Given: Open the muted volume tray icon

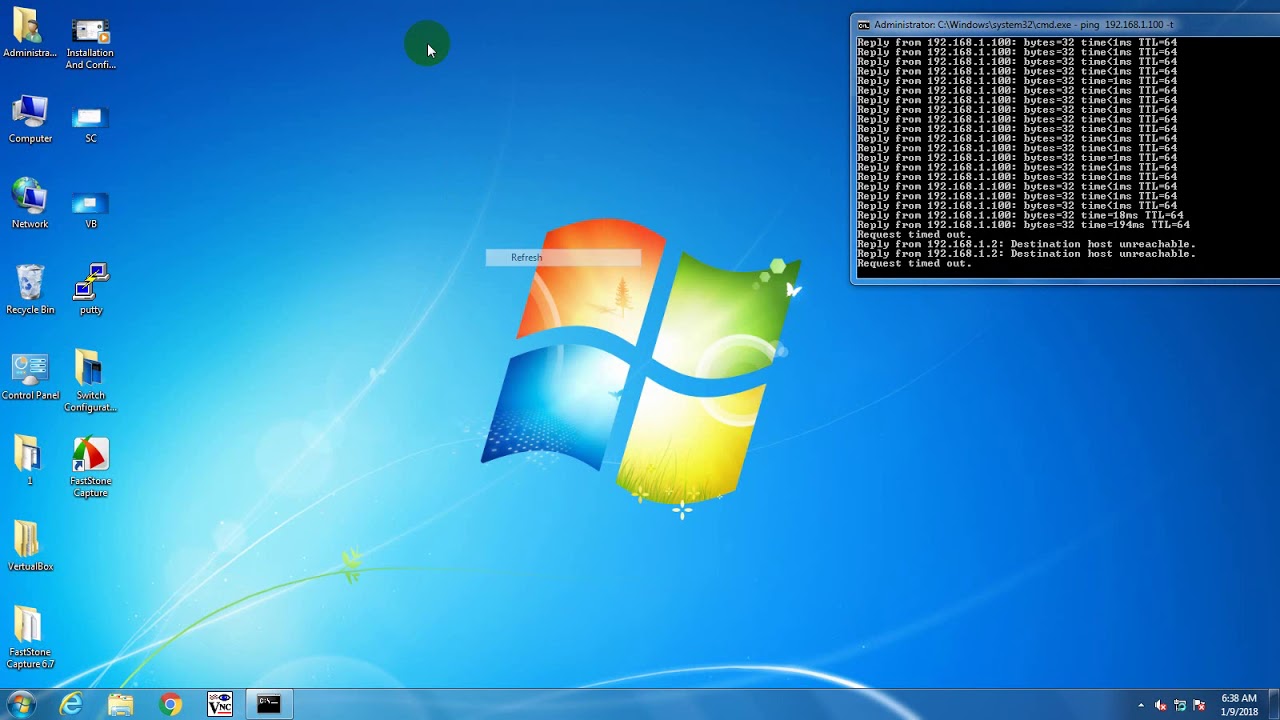Looking at the screenshot, I should [1161, 706].
